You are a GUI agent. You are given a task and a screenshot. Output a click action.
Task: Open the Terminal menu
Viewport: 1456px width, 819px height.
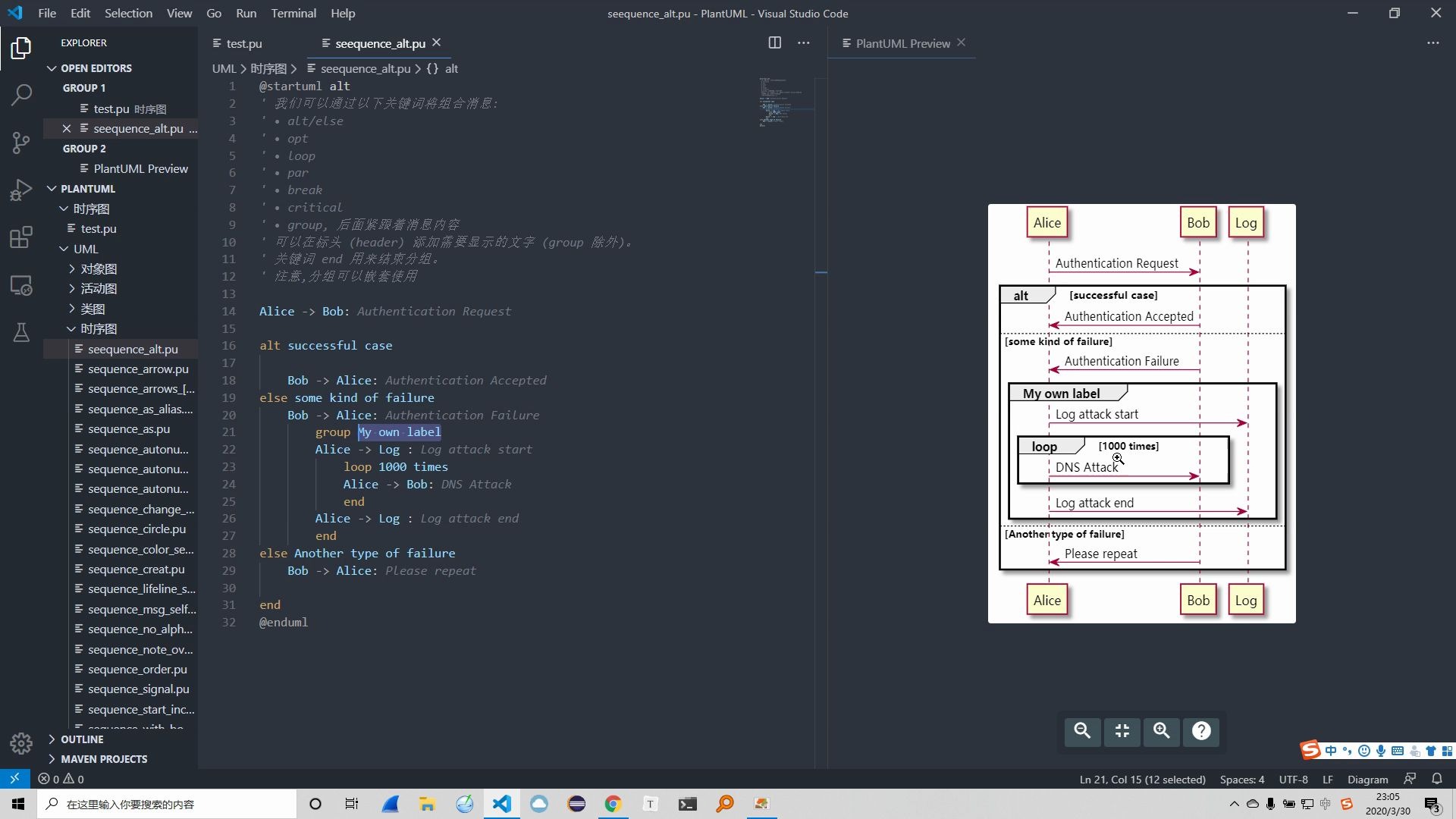coord(293,13)
